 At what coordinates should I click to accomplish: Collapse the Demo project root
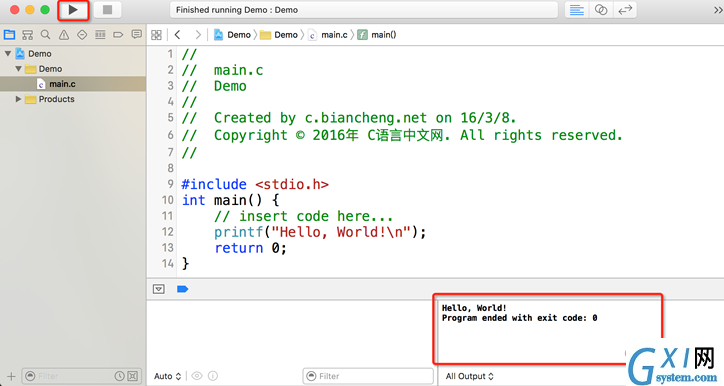[x=8, y=54]
